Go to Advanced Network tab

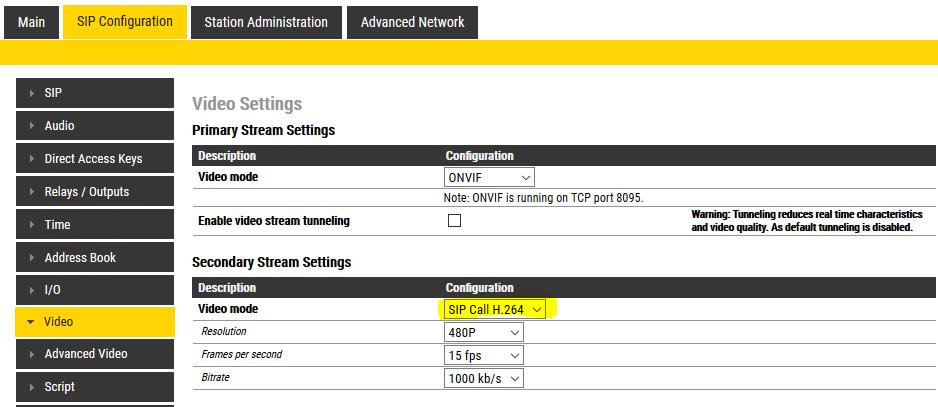point(412,22)
